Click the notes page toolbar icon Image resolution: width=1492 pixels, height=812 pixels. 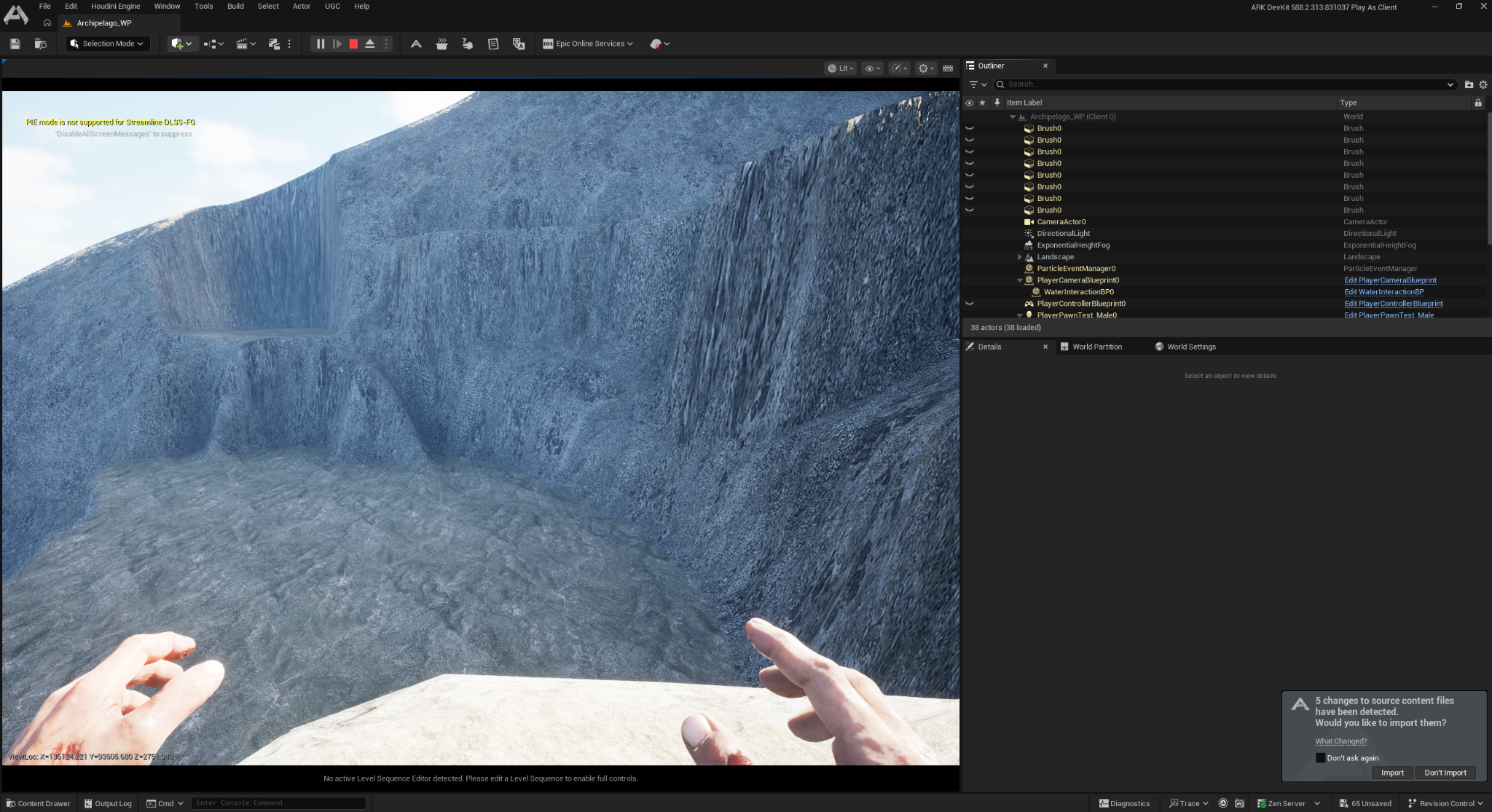pos(493,44)
